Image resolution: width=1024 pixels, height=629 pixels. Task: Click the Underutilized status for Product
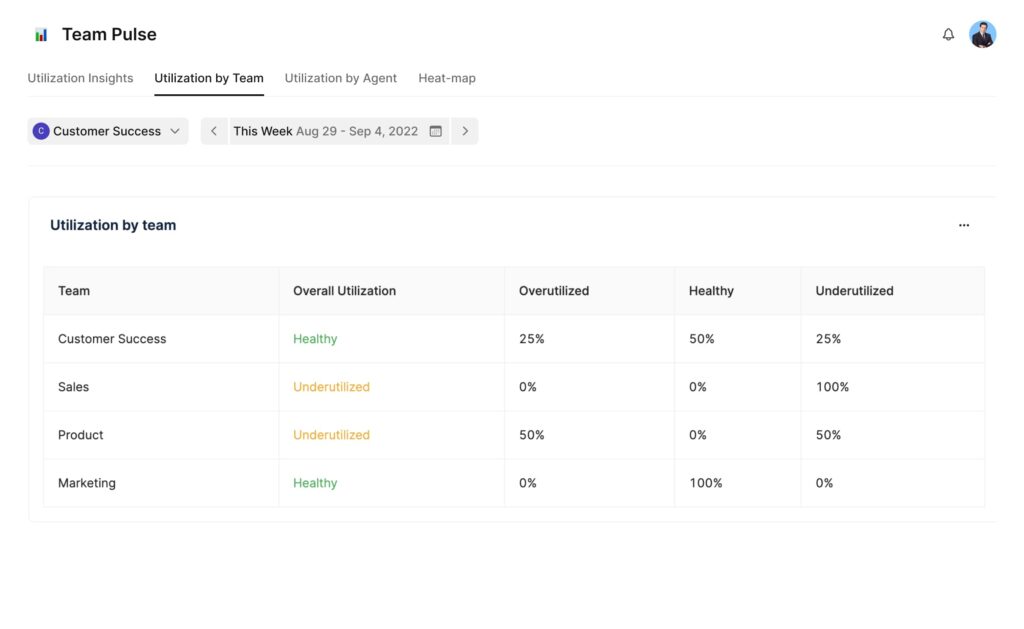[331, 434]
